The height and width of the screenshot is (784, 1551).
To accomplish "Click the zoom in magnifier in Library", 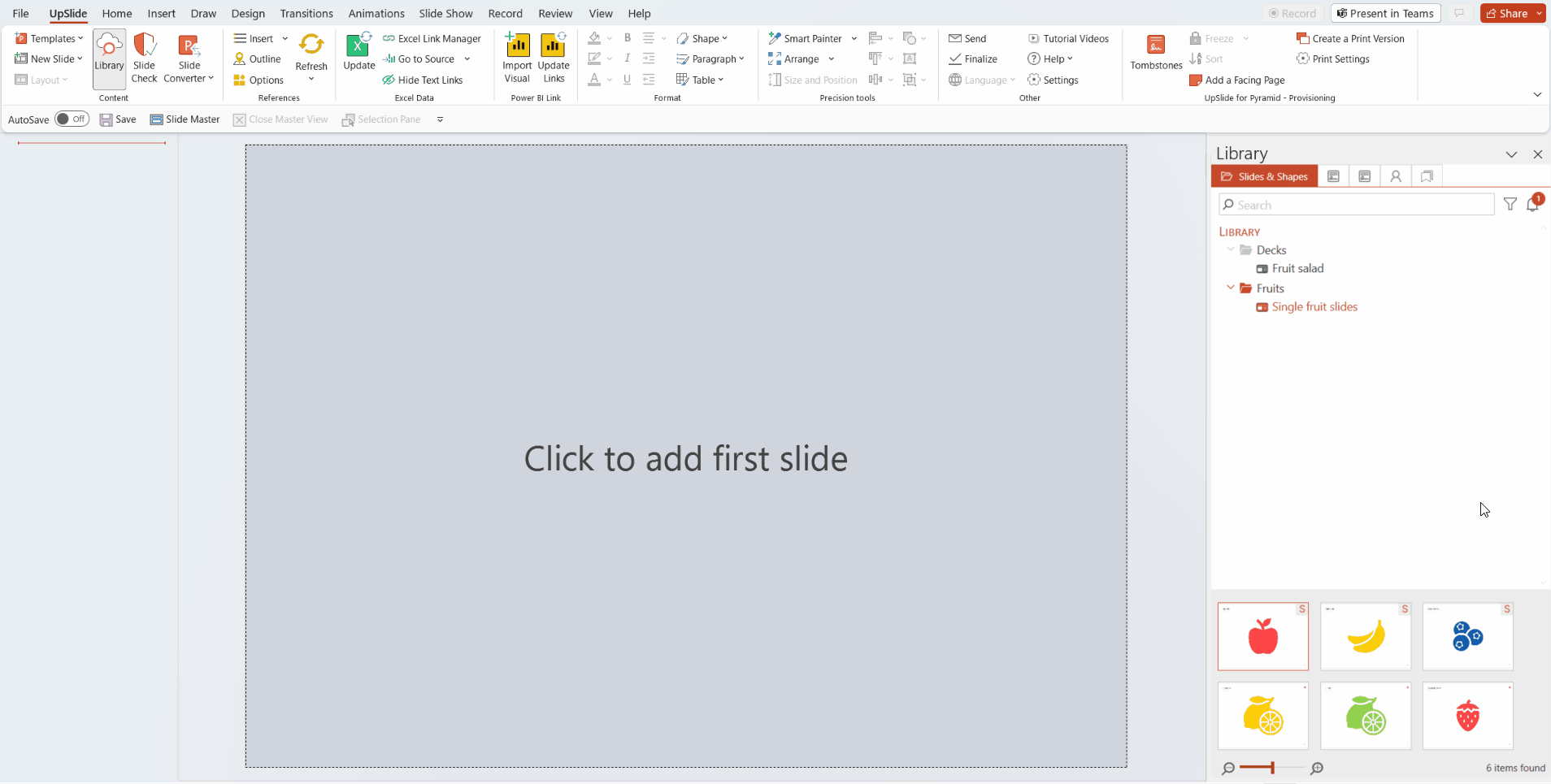I will click(1317, 768).
